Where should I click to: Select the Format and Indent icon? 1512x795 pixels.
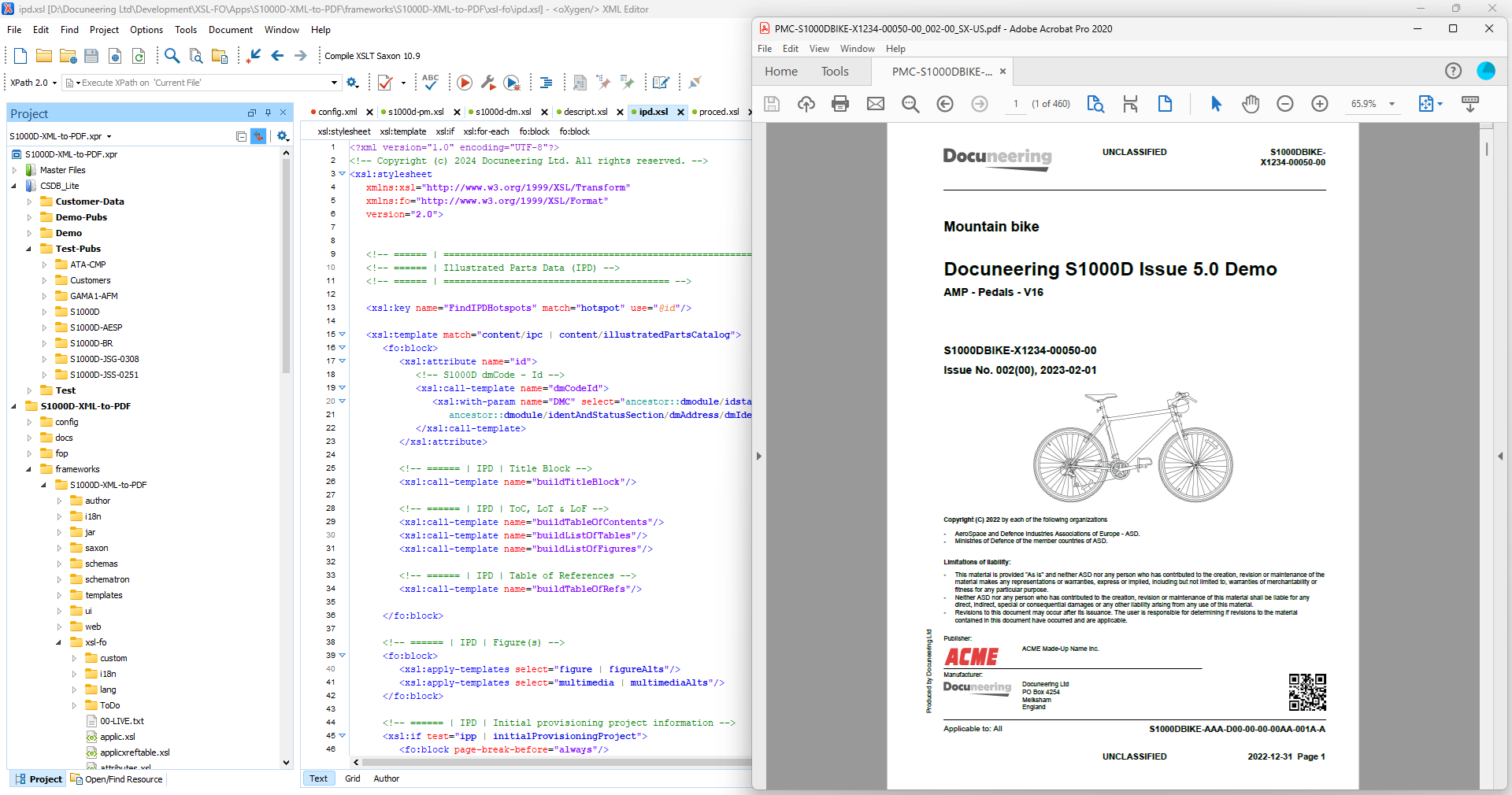pos(546,83)
